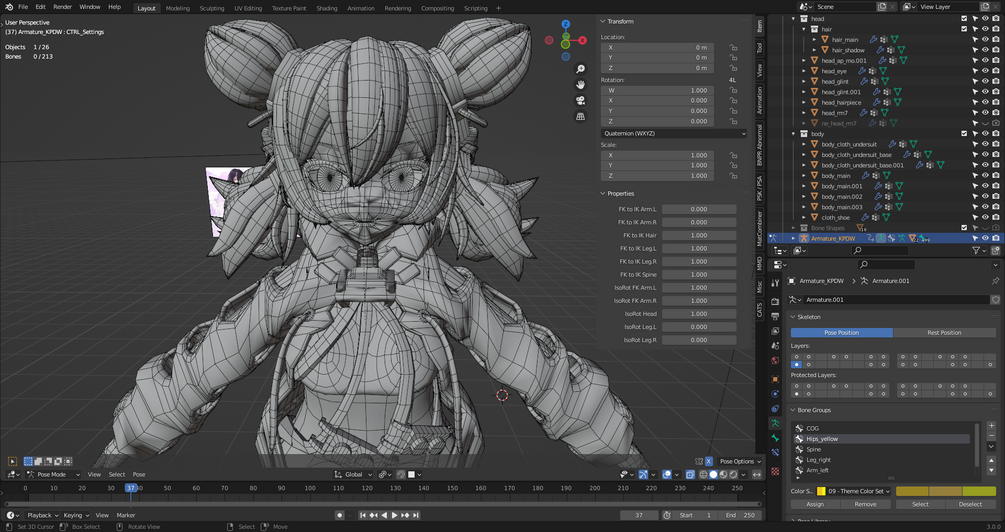
Task: Open the Quaternion rotation mode dropdown
Action: pos(674,133)
